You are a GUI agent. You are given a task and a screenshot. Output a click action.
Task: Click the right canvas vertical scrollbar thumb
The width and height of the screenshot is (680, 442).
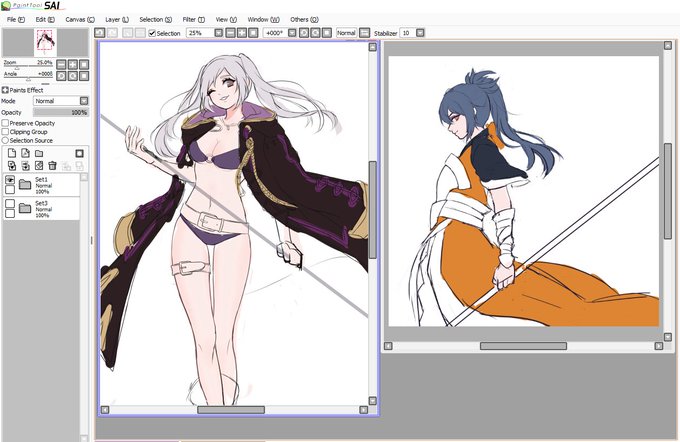click(668, 190)
